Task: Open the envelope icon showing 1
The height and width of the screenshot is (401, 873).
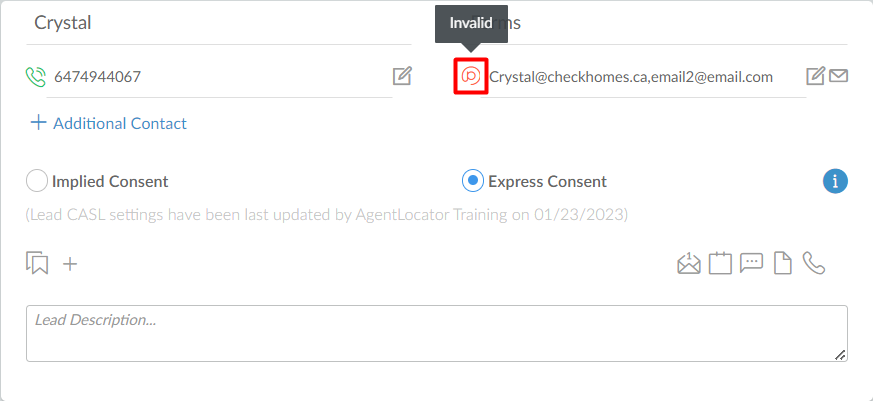Action: (x=689, y=263)
